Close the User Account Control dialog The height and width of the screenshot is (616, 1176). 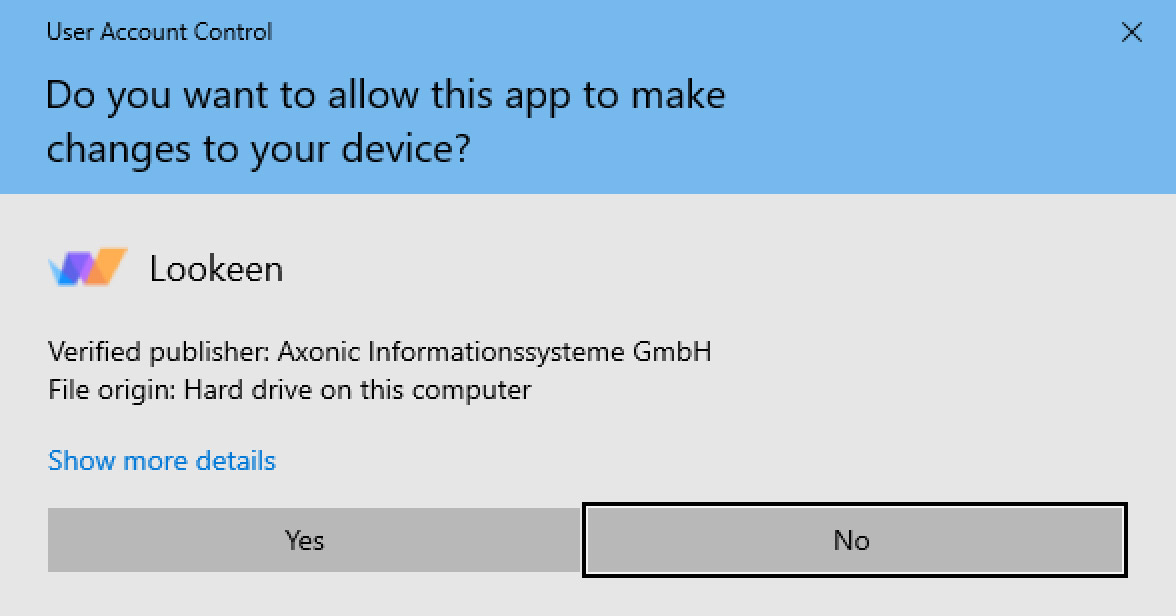point(1131,33)
